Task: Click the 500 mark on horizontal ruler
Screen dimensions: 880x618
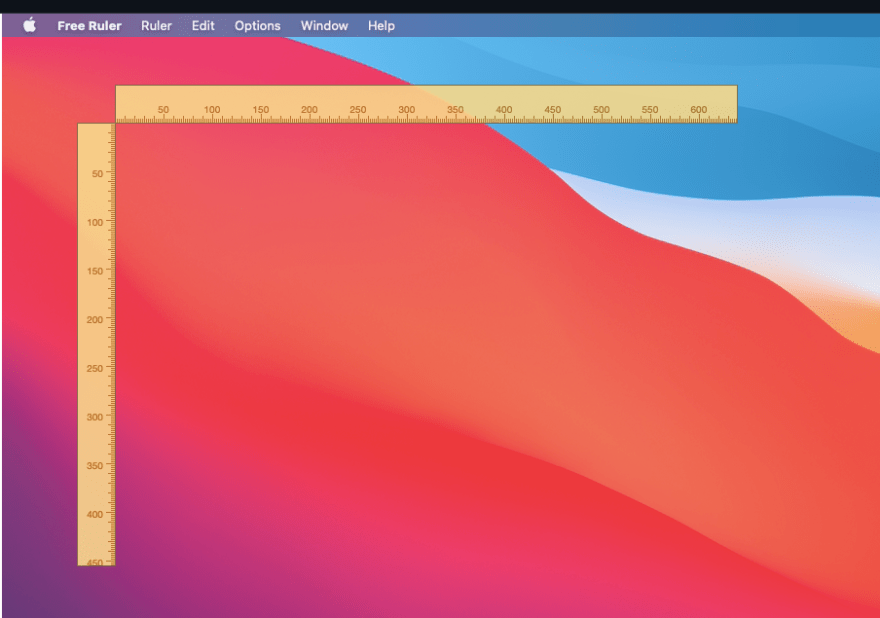Action: (601, 109)
